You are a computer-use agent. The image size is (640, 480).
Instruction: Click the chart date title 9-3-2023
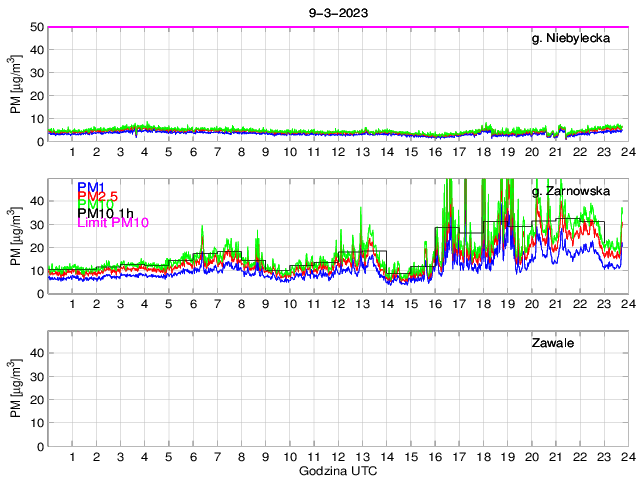(335, 13)
